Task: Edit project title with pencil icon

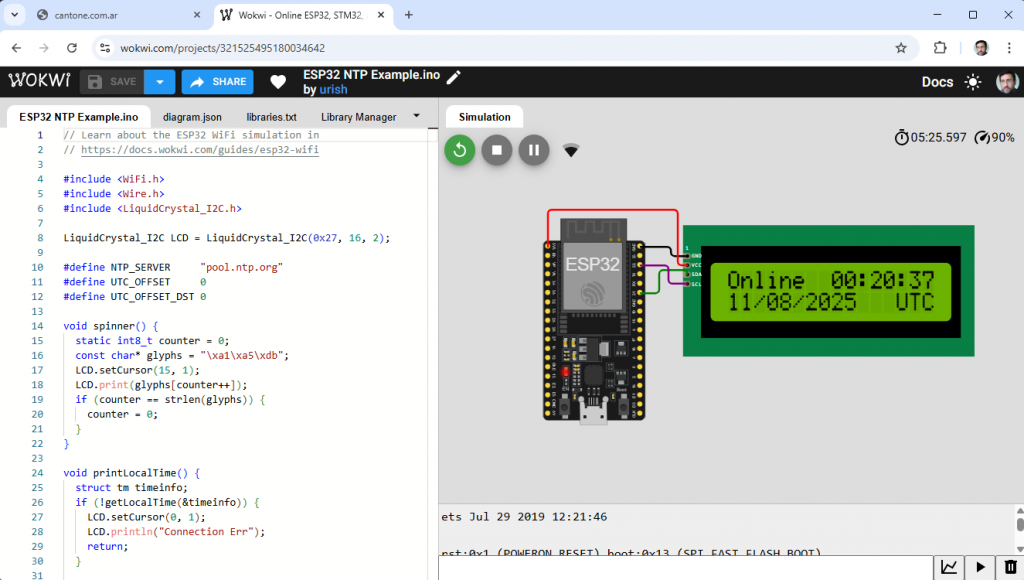Action: [454, 77]
